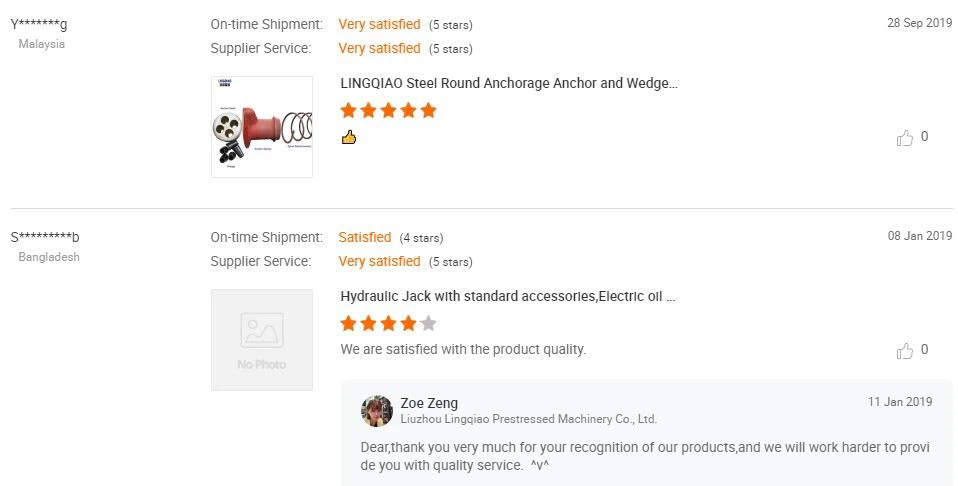Click reviewer name S*********b

(45, 237)
